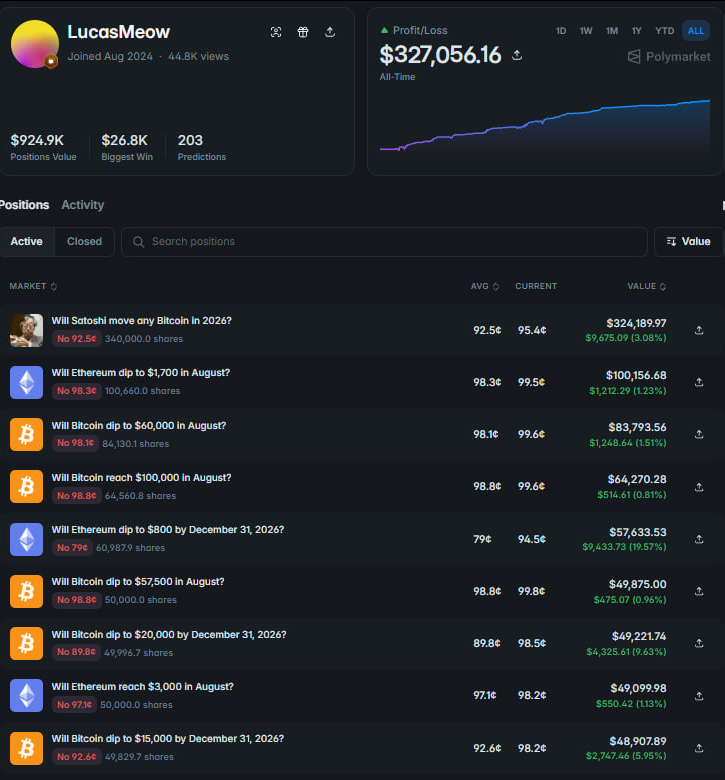Click LucasMeow's gradient profile avatar

[x=35, y=44]
